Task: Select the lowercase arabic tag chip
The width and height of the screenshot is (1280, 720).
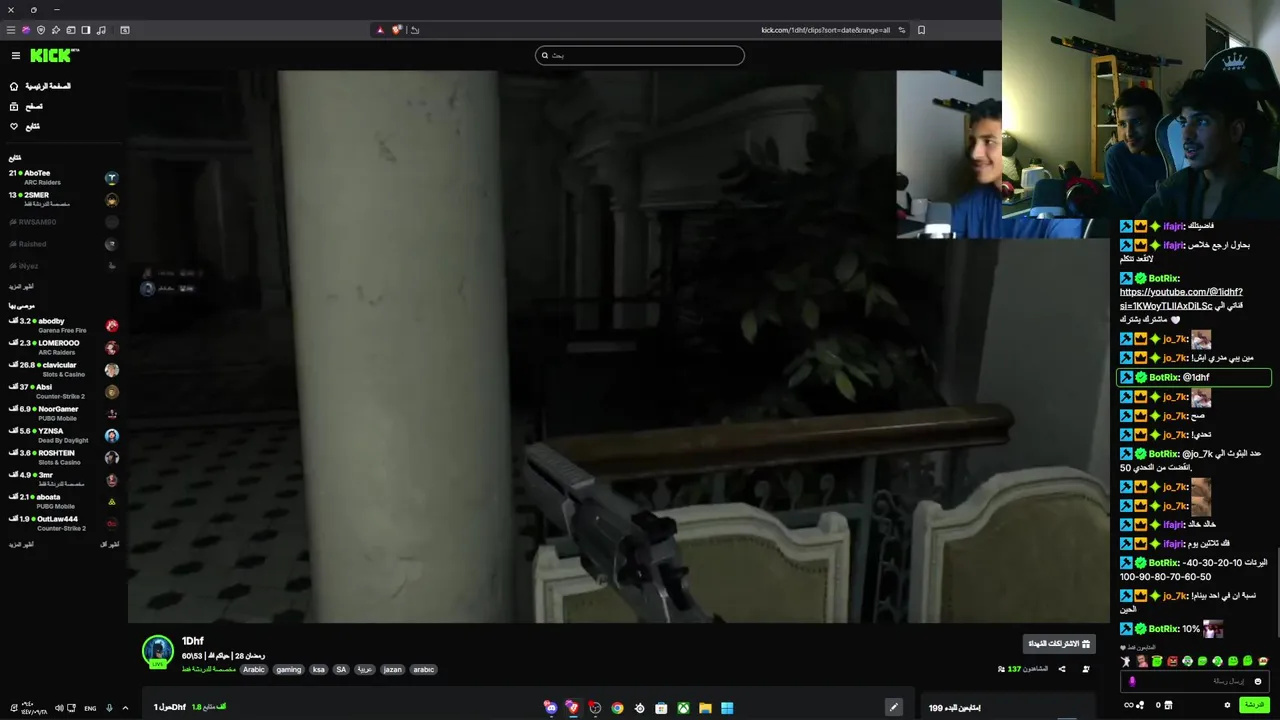Action: pos(424,670)
